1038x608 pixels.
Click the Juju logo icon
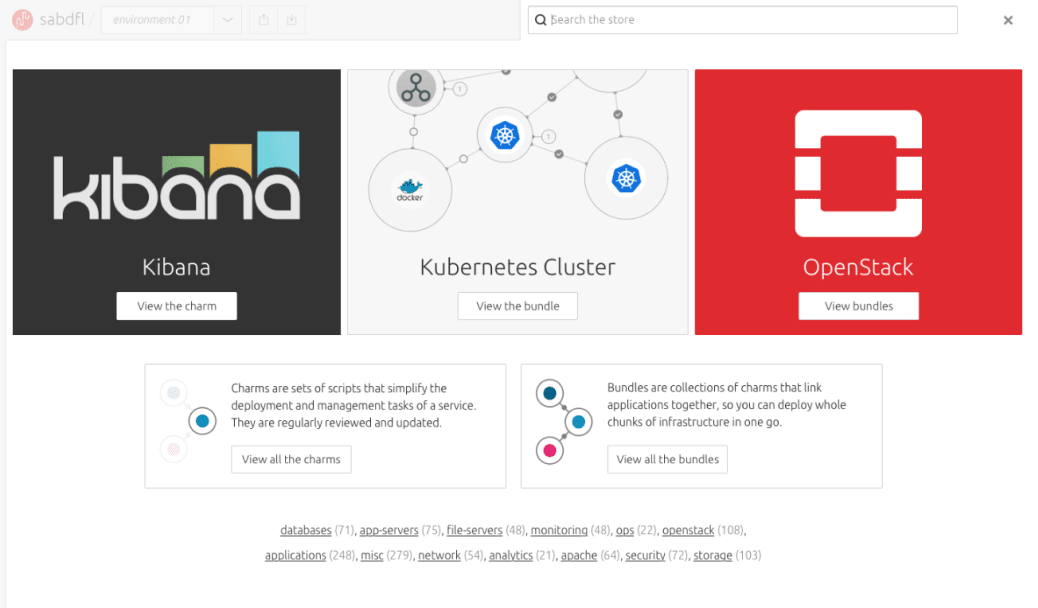pos(23,20)
